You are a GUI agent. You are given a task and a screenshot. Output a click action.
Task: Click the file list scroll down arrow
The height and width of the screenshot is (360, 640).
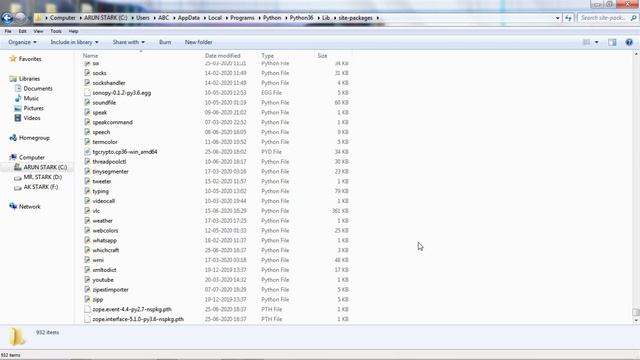pos(636,320)
